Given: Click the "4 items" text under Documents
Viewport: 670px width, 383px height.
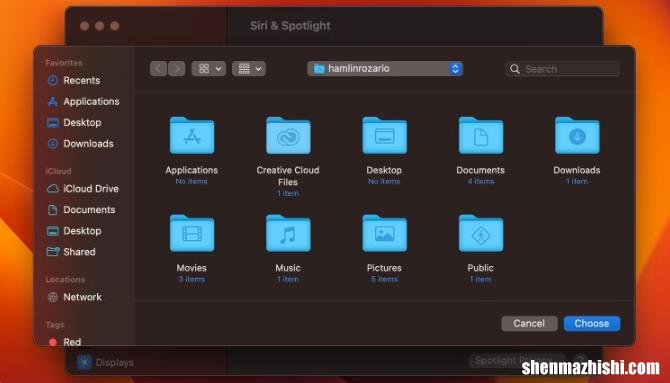Looking at the screenshot, I should 480,182.
